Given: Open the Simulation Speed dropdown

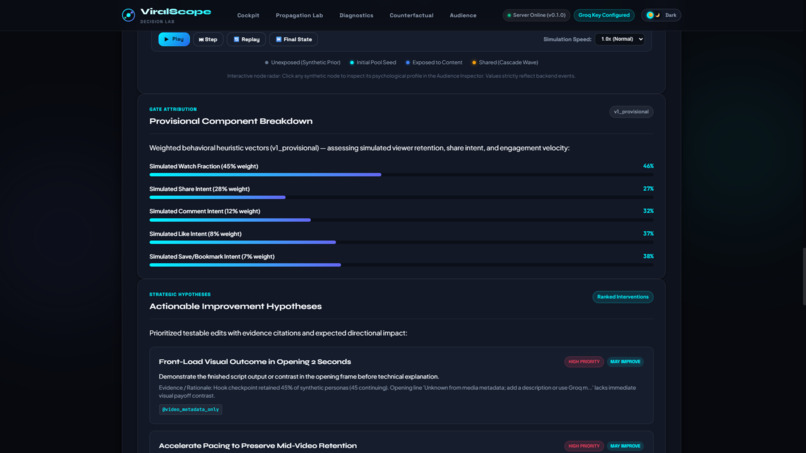Looking at the screenshot, I should click(620, 39).
